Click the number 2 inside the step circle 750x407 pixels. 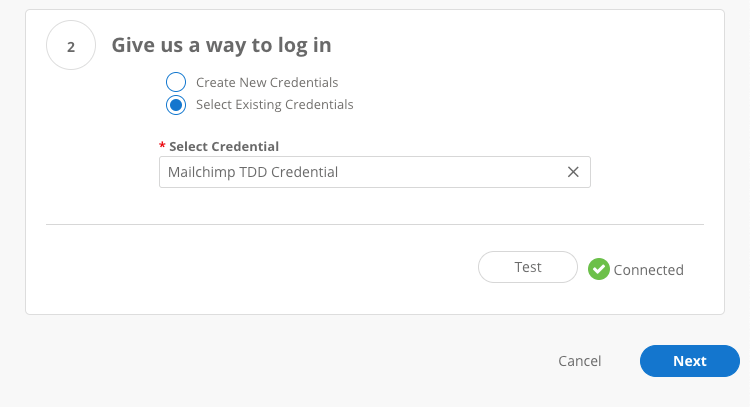pyautogui.click(x=71, y=47)
